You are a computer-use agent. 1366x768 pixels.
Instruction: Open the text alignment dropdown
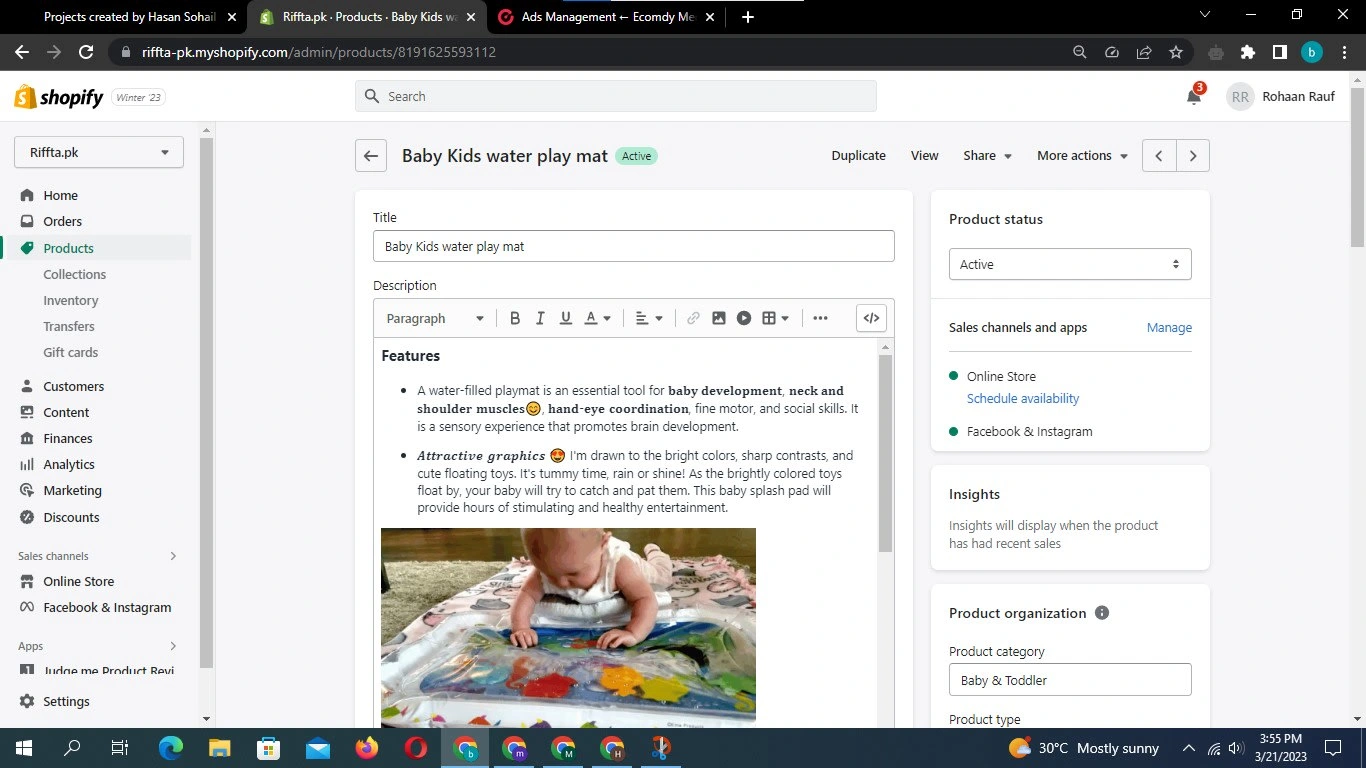click(x=650, y=318)
